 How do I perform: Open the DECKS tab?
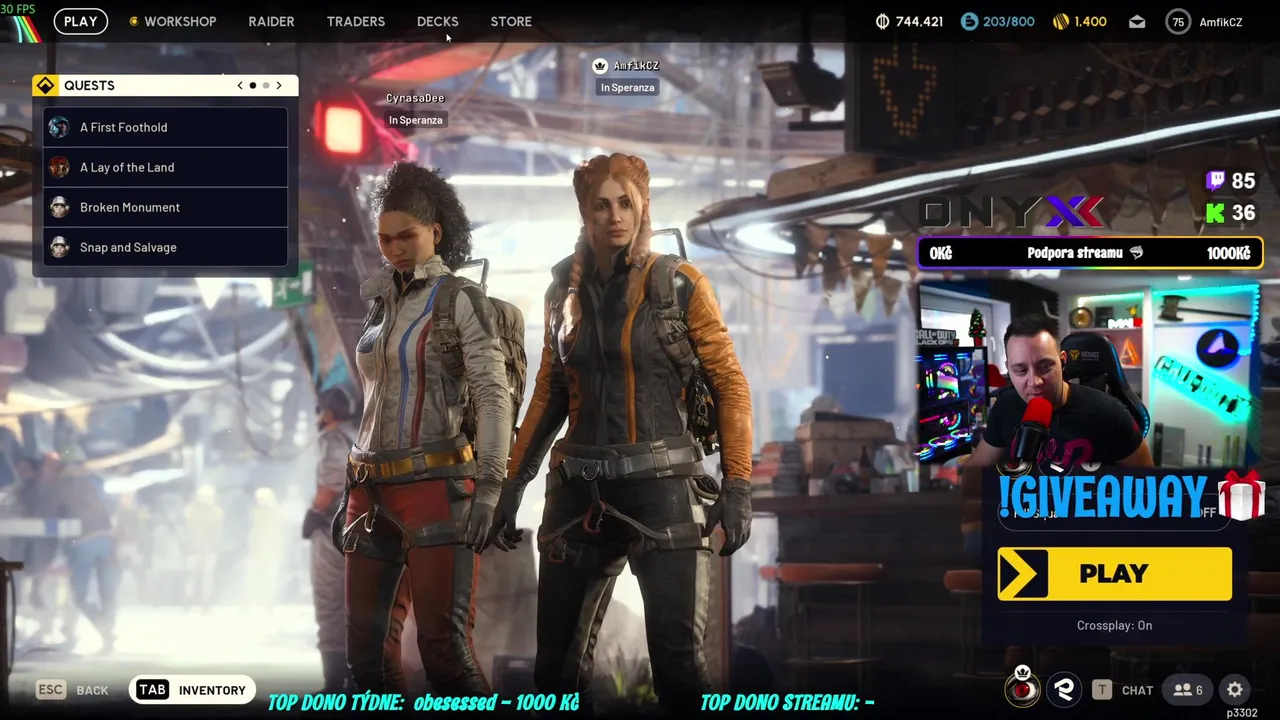[x=437, y=21]
